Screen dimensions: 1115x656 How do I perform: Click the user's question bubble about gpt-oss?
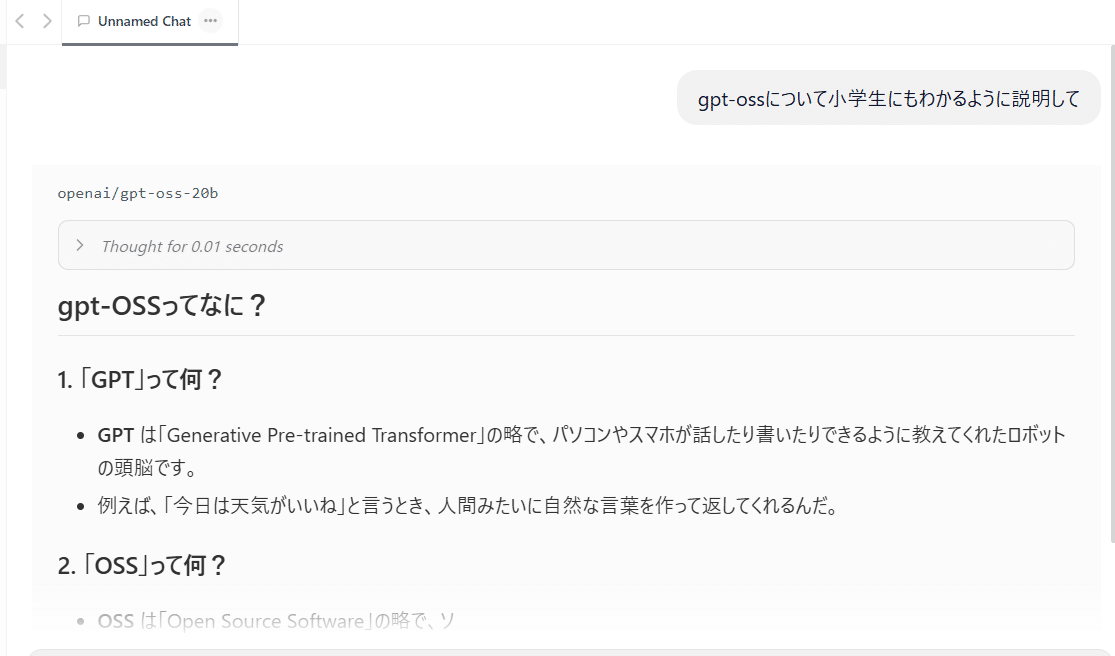click(x=888, y=98)
